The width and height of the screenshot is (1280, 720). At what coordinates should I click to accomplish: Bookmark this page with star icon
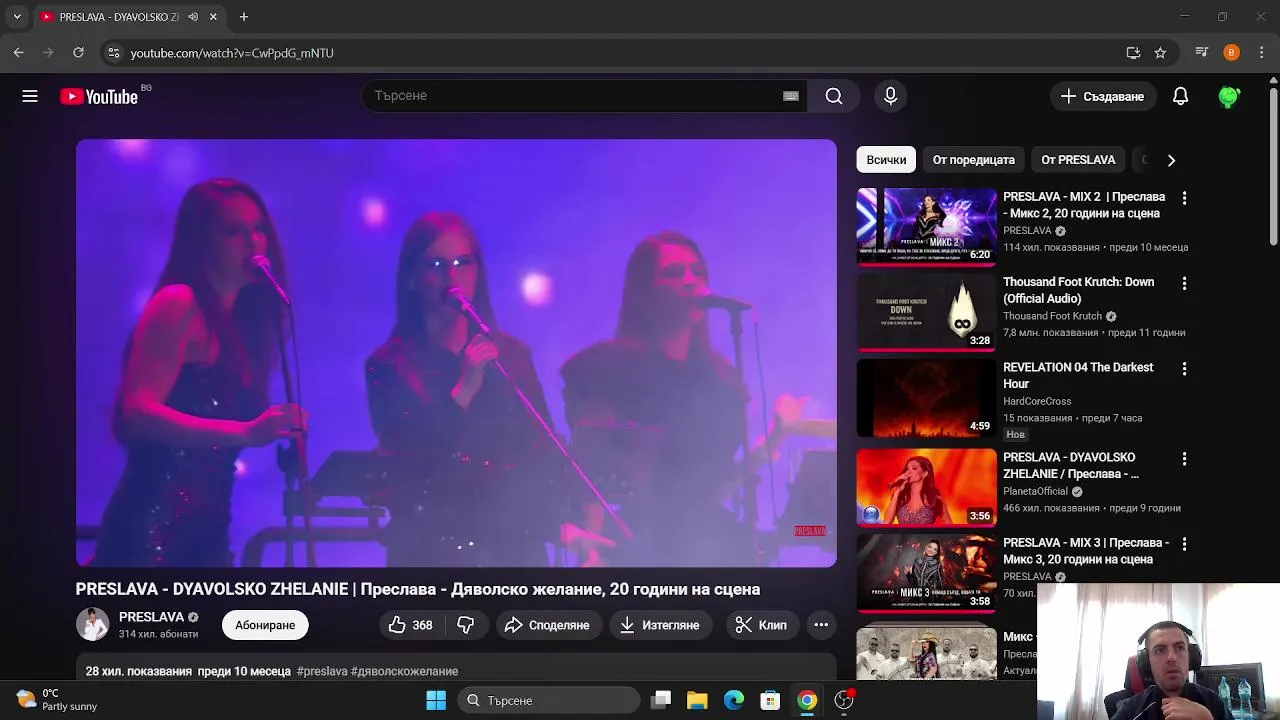1160,53
